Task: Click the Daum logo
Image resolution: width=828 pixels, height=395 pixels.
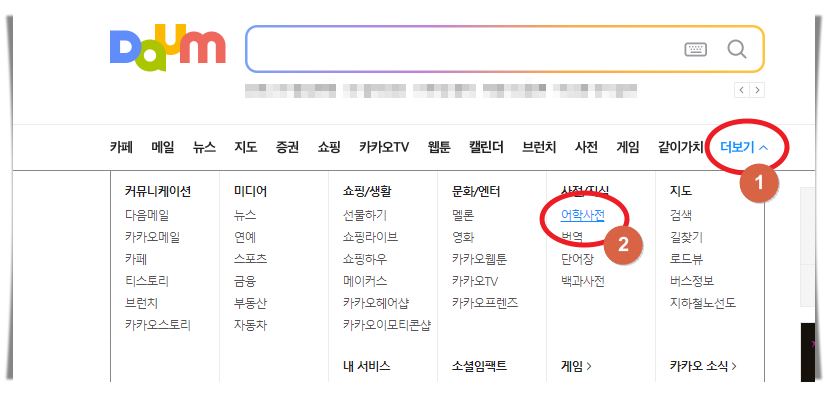Action: pos(168,48)
